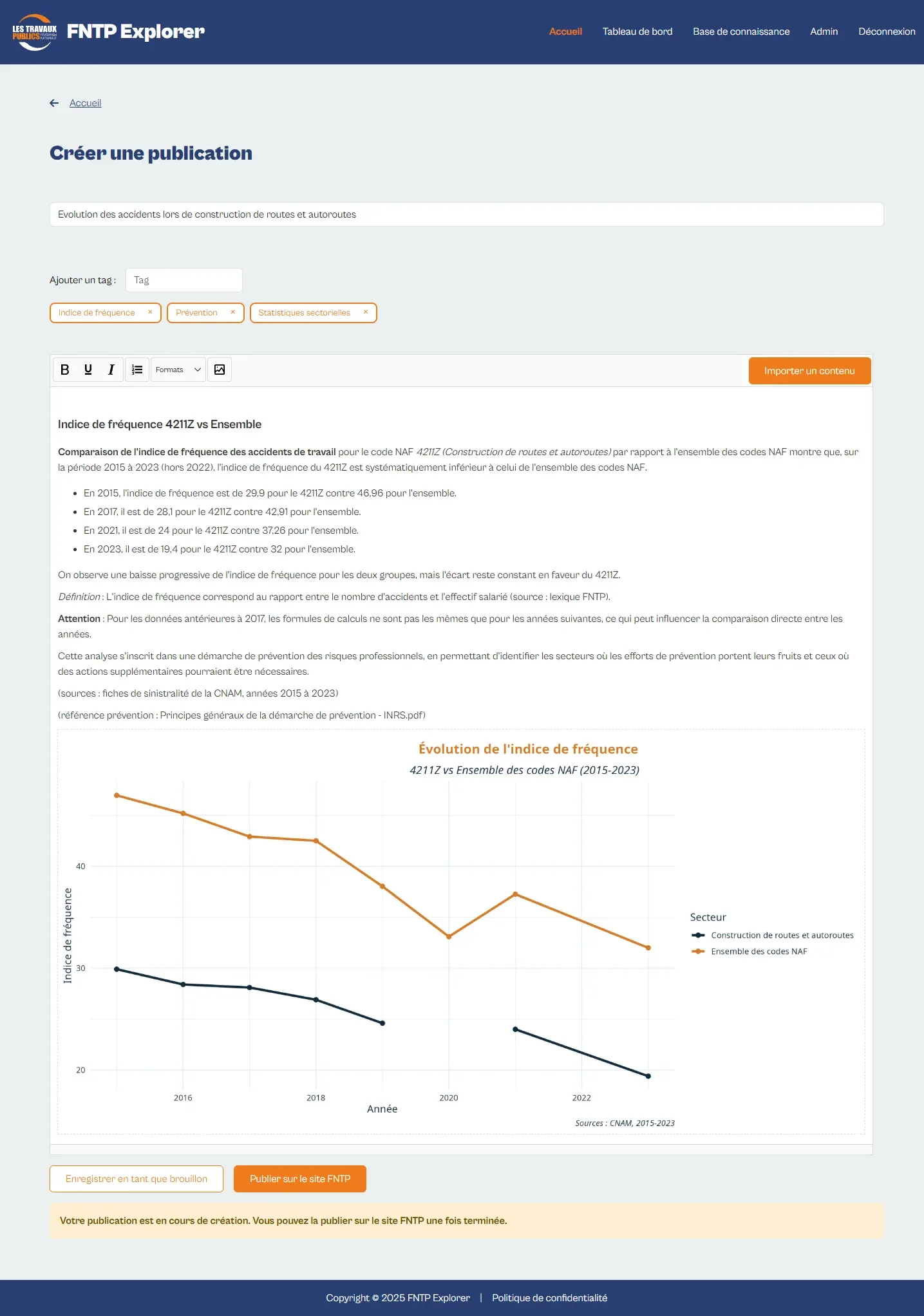Save with 'Enregistrer en tant que brouillon'
This screenshot has width=924, height=1316.
[137, 1179]
